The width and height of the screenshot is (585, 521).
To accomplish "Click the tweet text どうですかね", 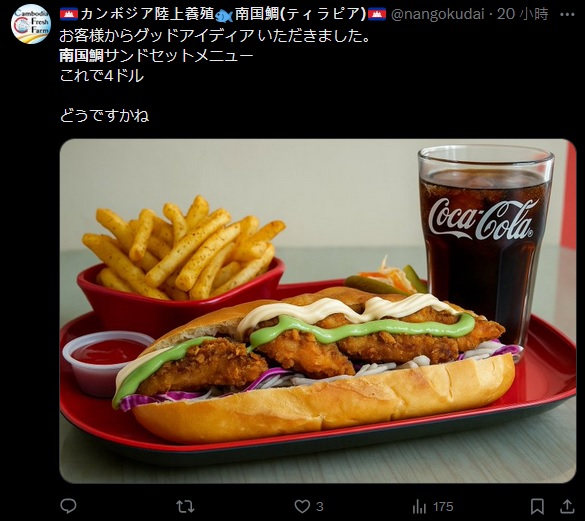I will (104, 115).
